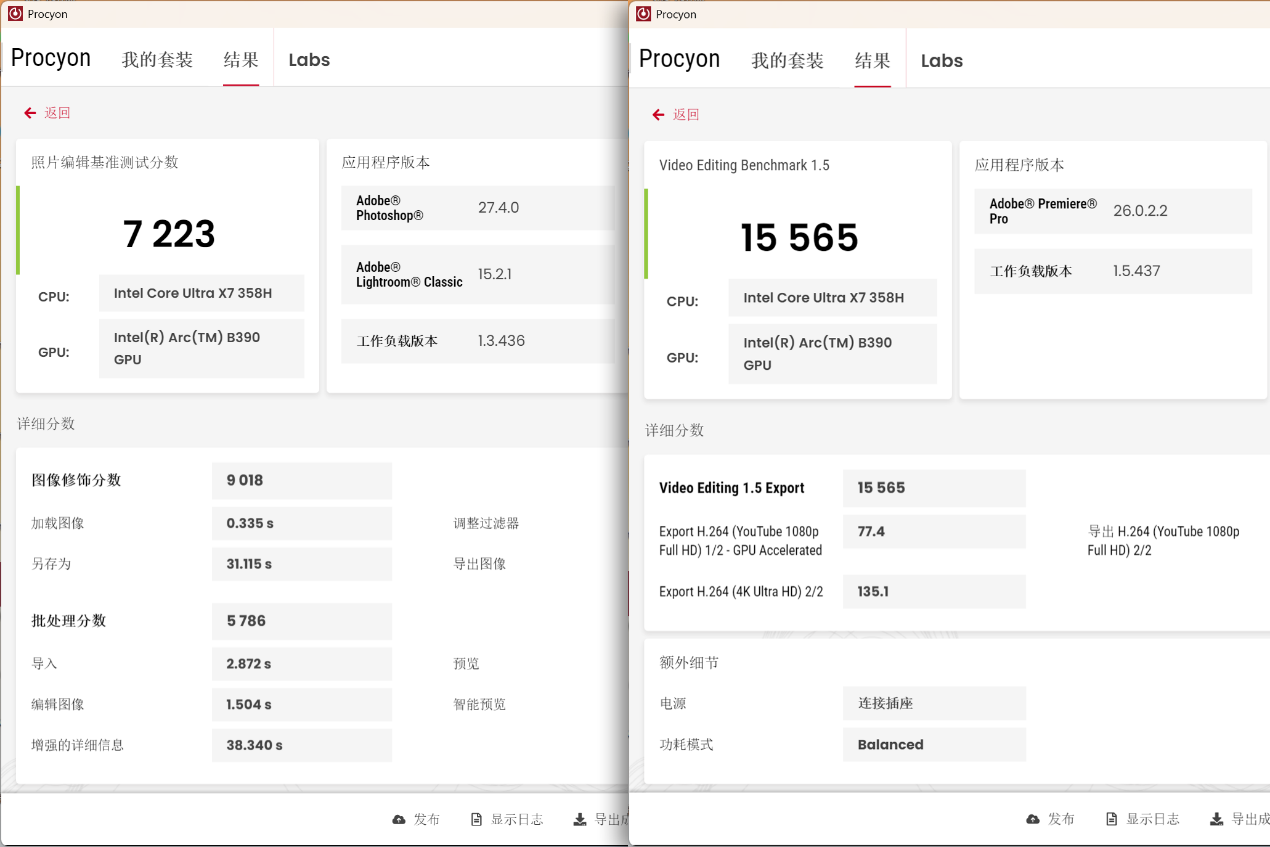The height and width of the screenshot is (847, 1270).
Task: Click 照片编辑基准测试分数 heading
Action: point(105,162)
